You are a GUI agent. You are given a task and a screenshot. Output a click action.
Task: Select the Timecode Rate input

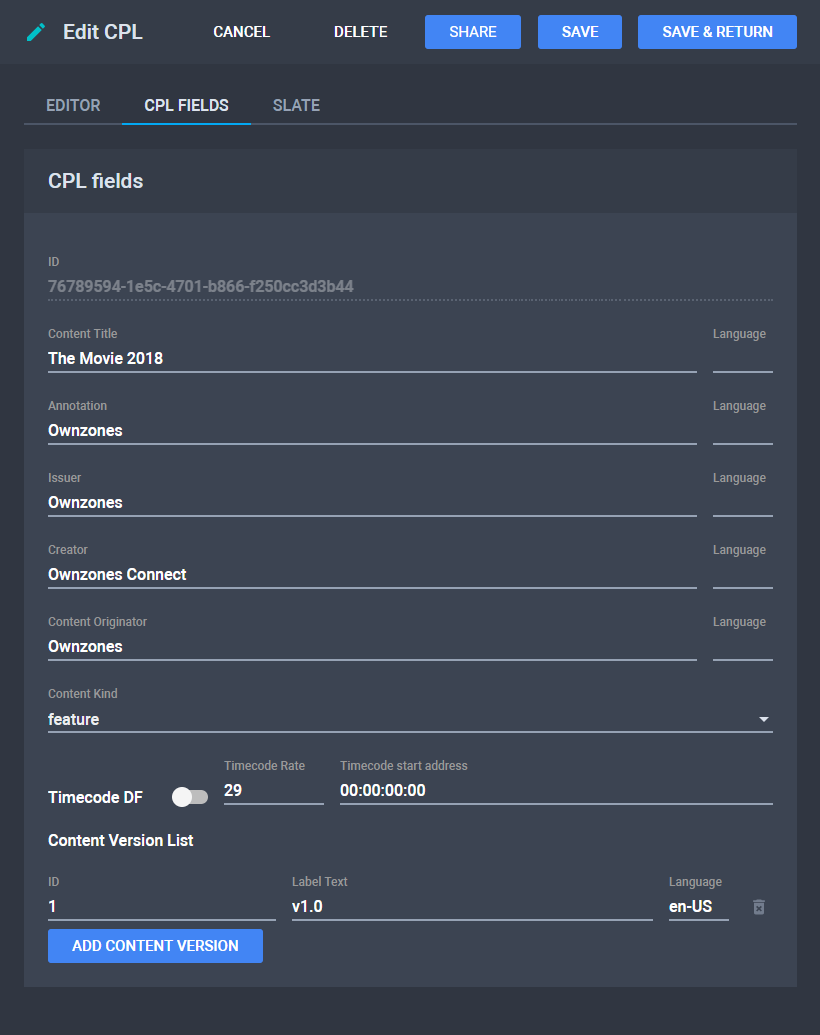pos(273,790)
